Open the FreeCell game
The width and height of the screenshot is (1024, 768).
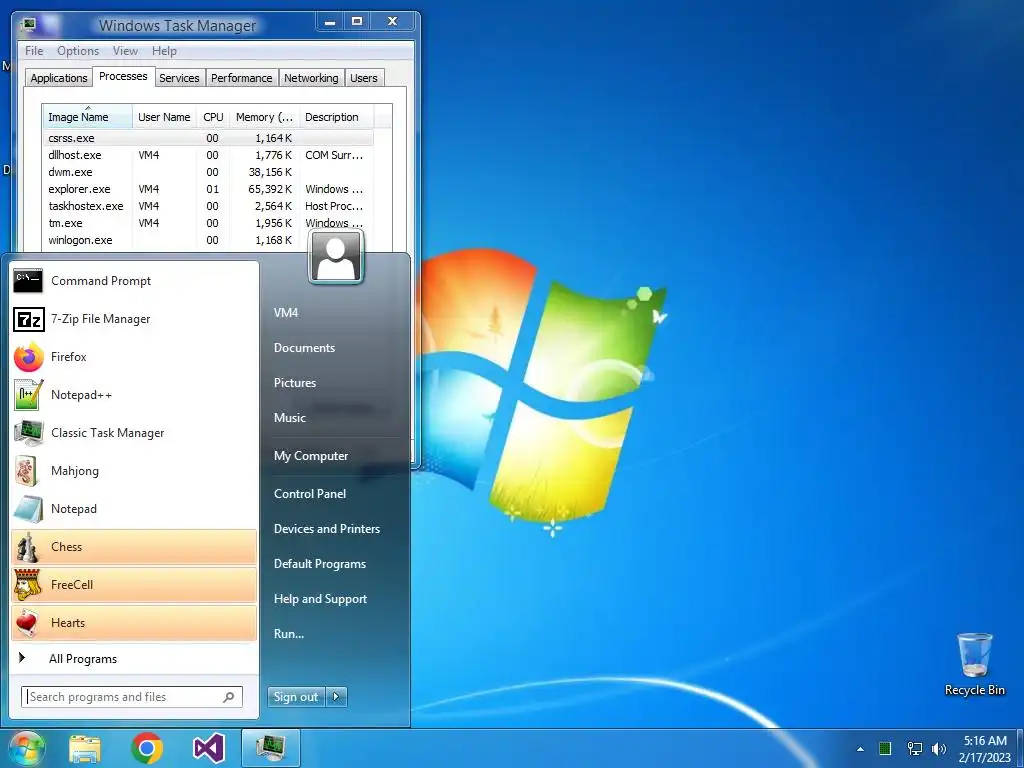135,584
